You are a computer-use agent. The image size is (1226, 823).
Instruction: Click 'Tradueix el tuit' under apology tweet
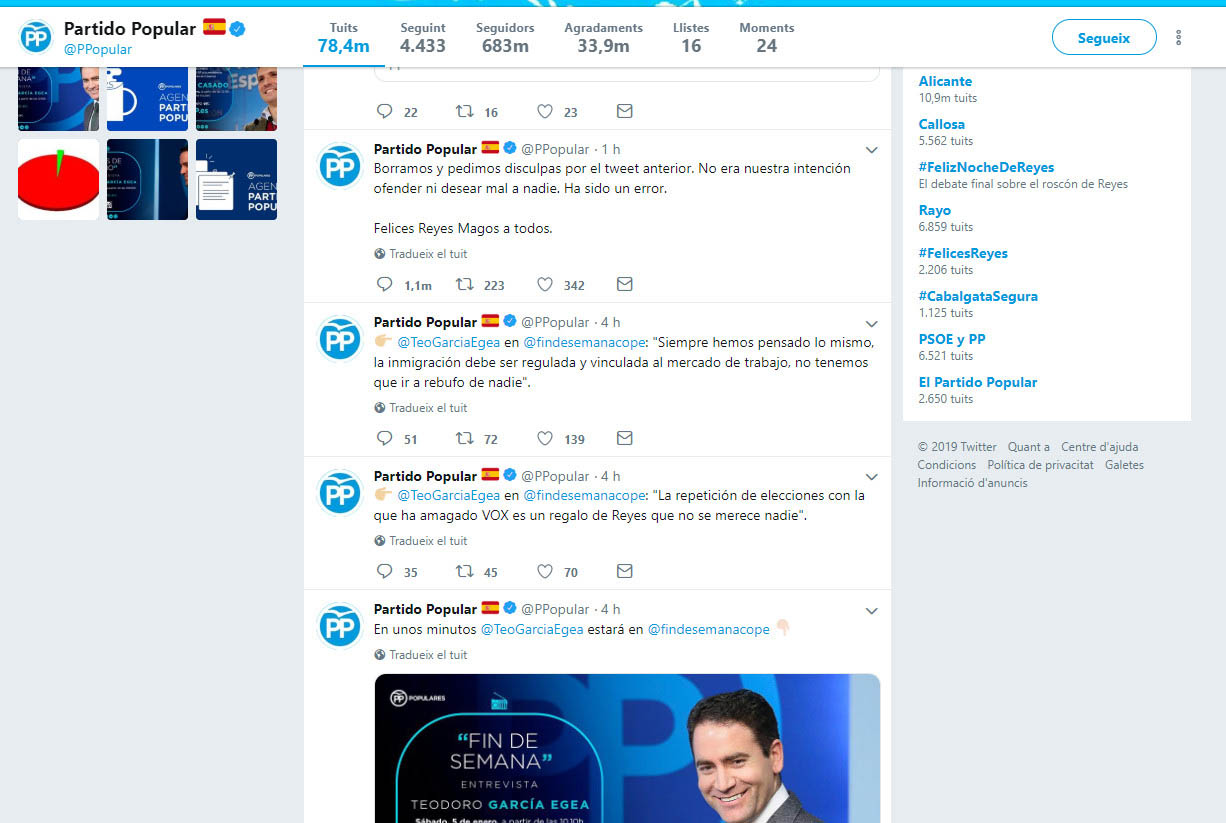coord(427,254)
